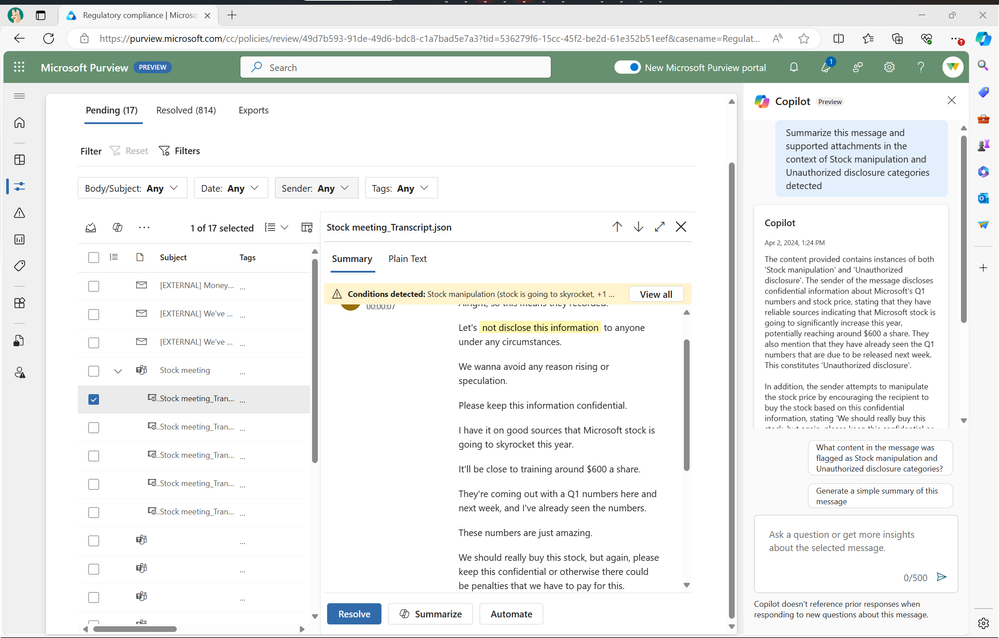This screenshot has height=638, width=999.
Task: Click the list horizontal scrollbar thumb
Action: 134,629
